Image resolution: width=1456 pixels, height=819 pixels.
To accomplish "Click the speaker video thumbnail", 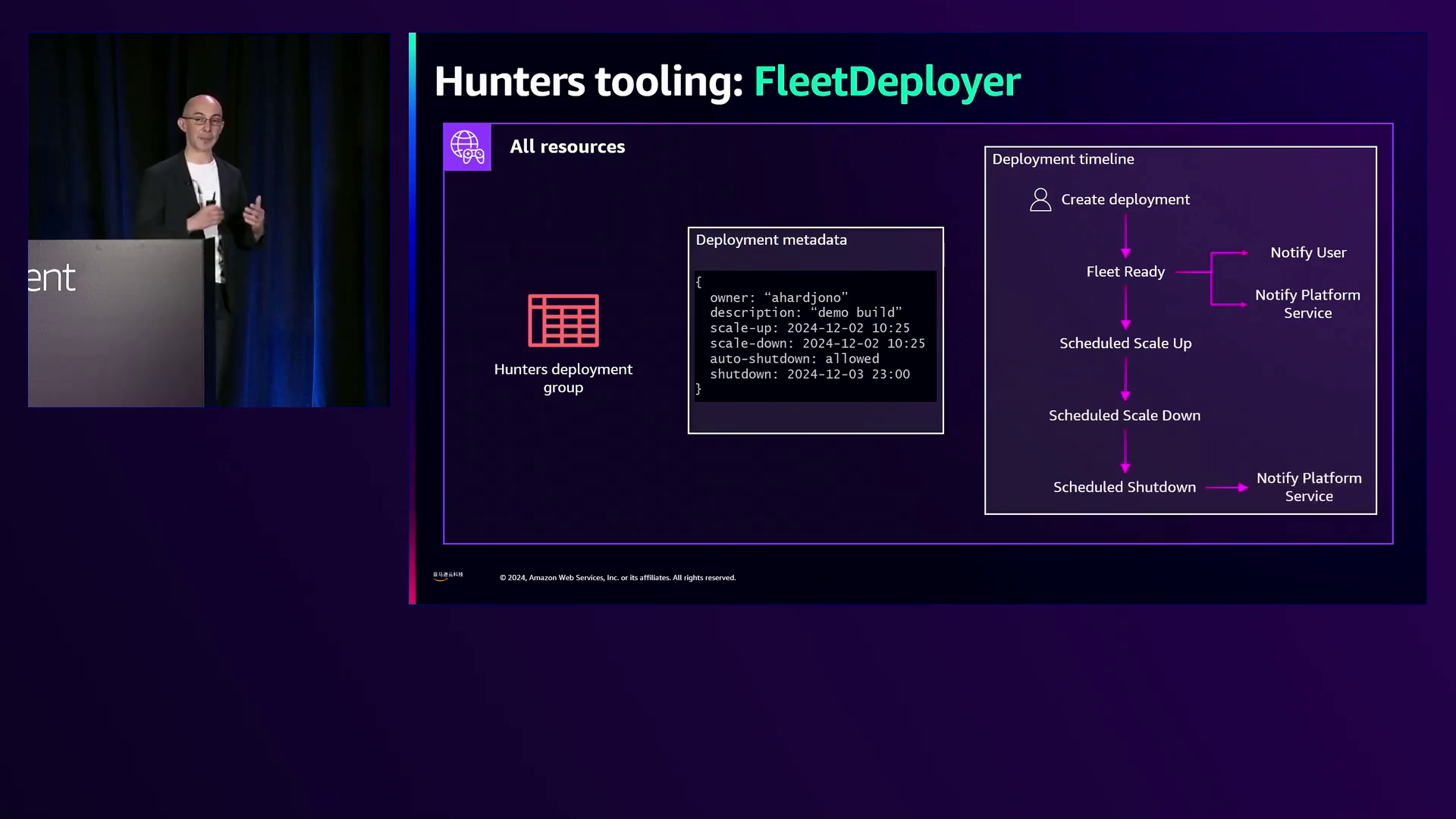I will (x=209, y=220).
